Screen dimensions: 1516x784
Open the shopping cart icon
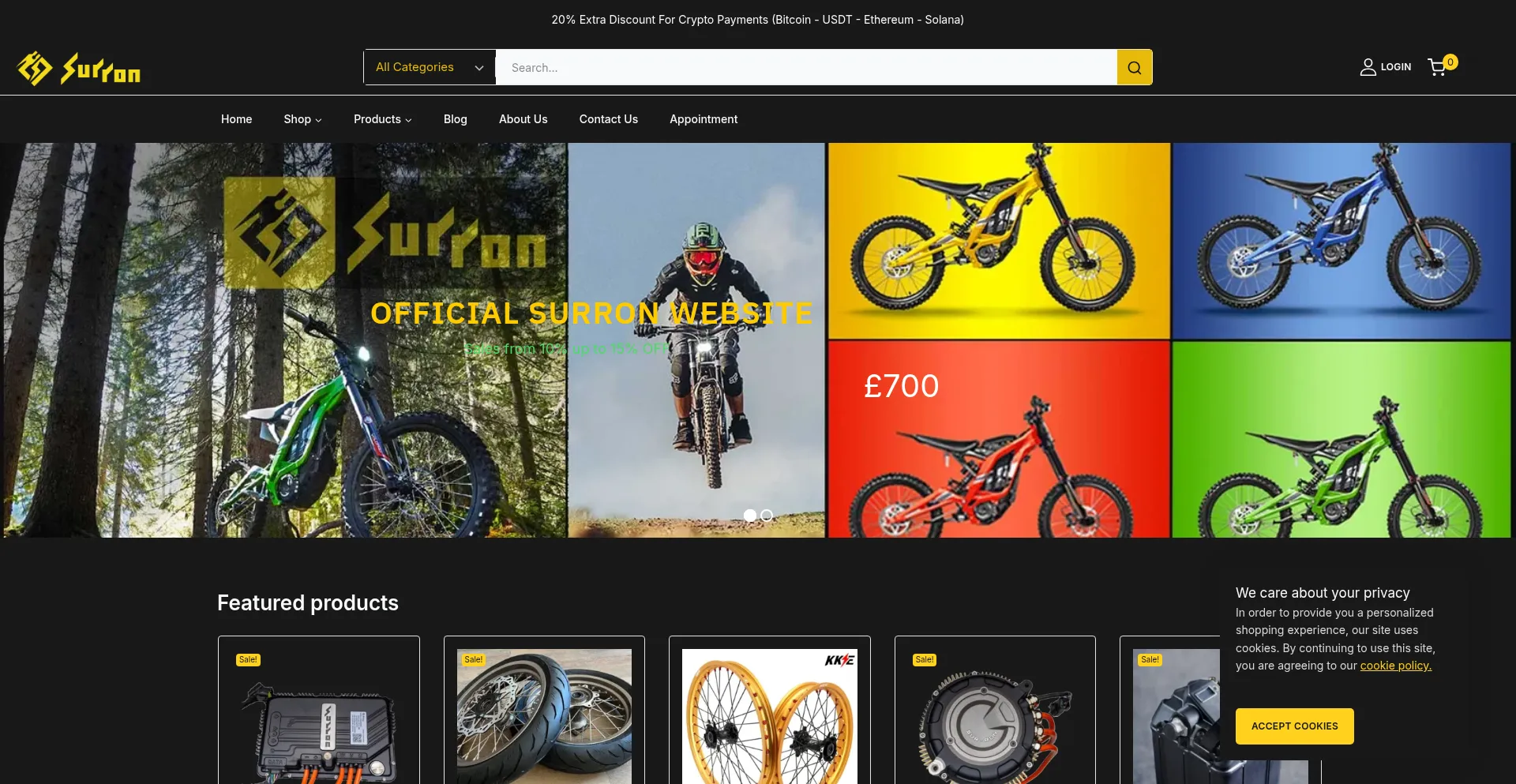coord(1437,67)
